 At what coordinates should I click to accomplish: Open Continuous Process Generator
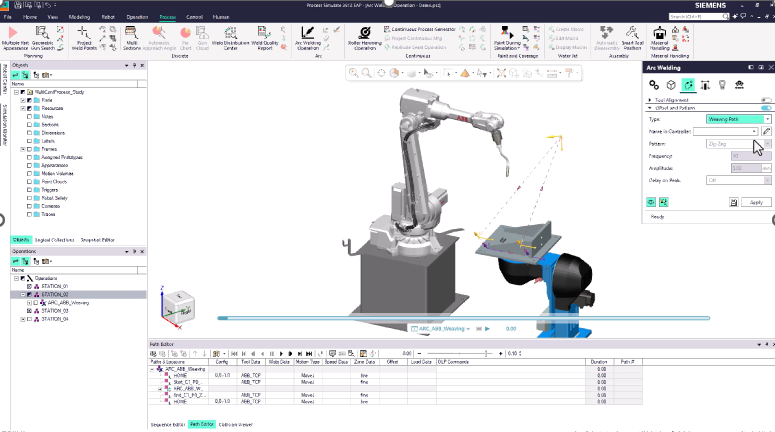419,29
